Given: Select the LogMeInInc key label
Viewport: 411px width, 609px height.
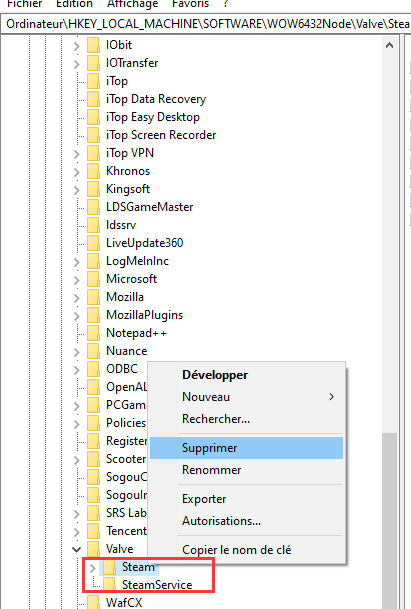Looking at the screenshot, I should click(x=138, y=261).
